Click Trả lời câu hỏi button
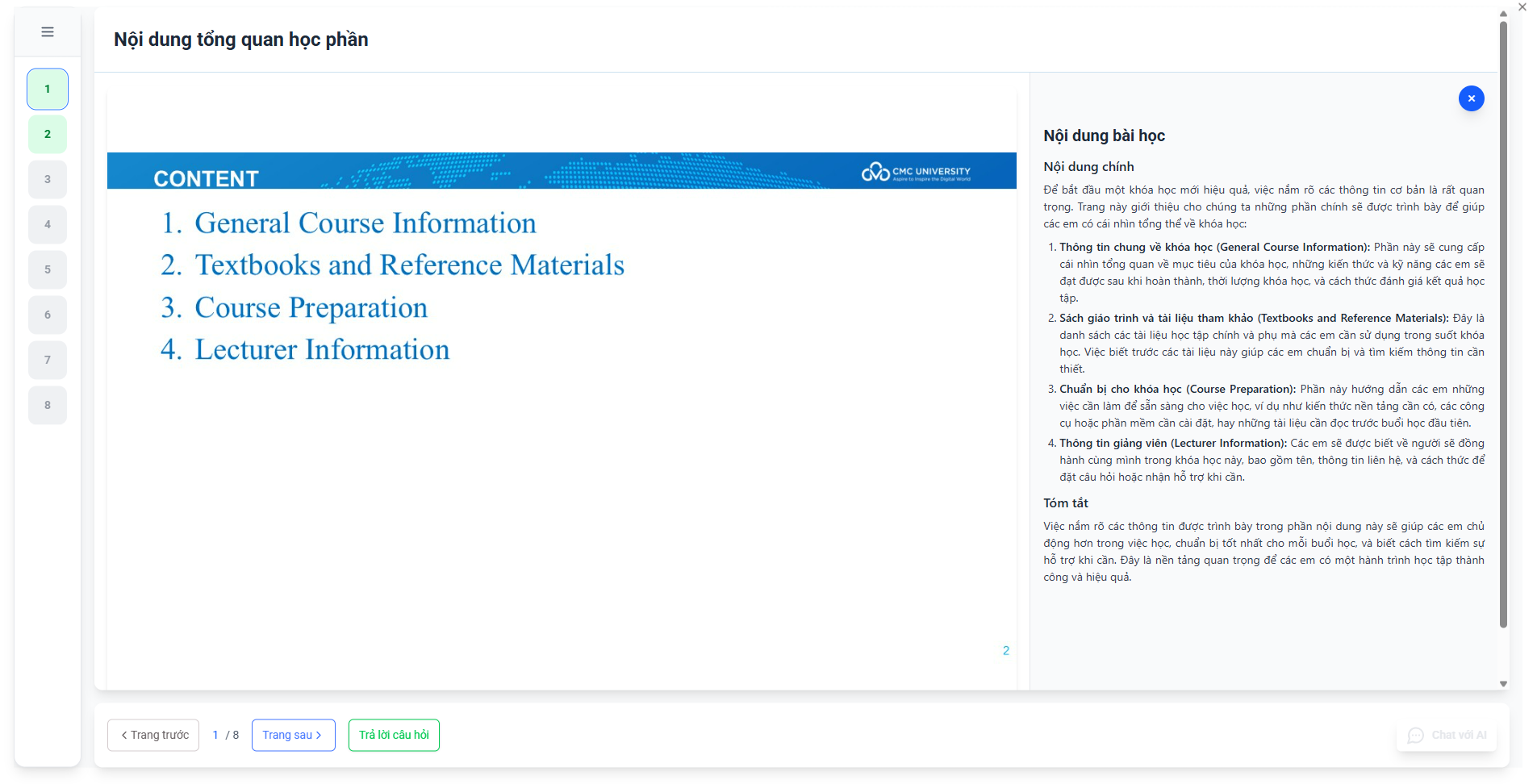Viewport: 1537px width, 784px height. coord(394,735)
